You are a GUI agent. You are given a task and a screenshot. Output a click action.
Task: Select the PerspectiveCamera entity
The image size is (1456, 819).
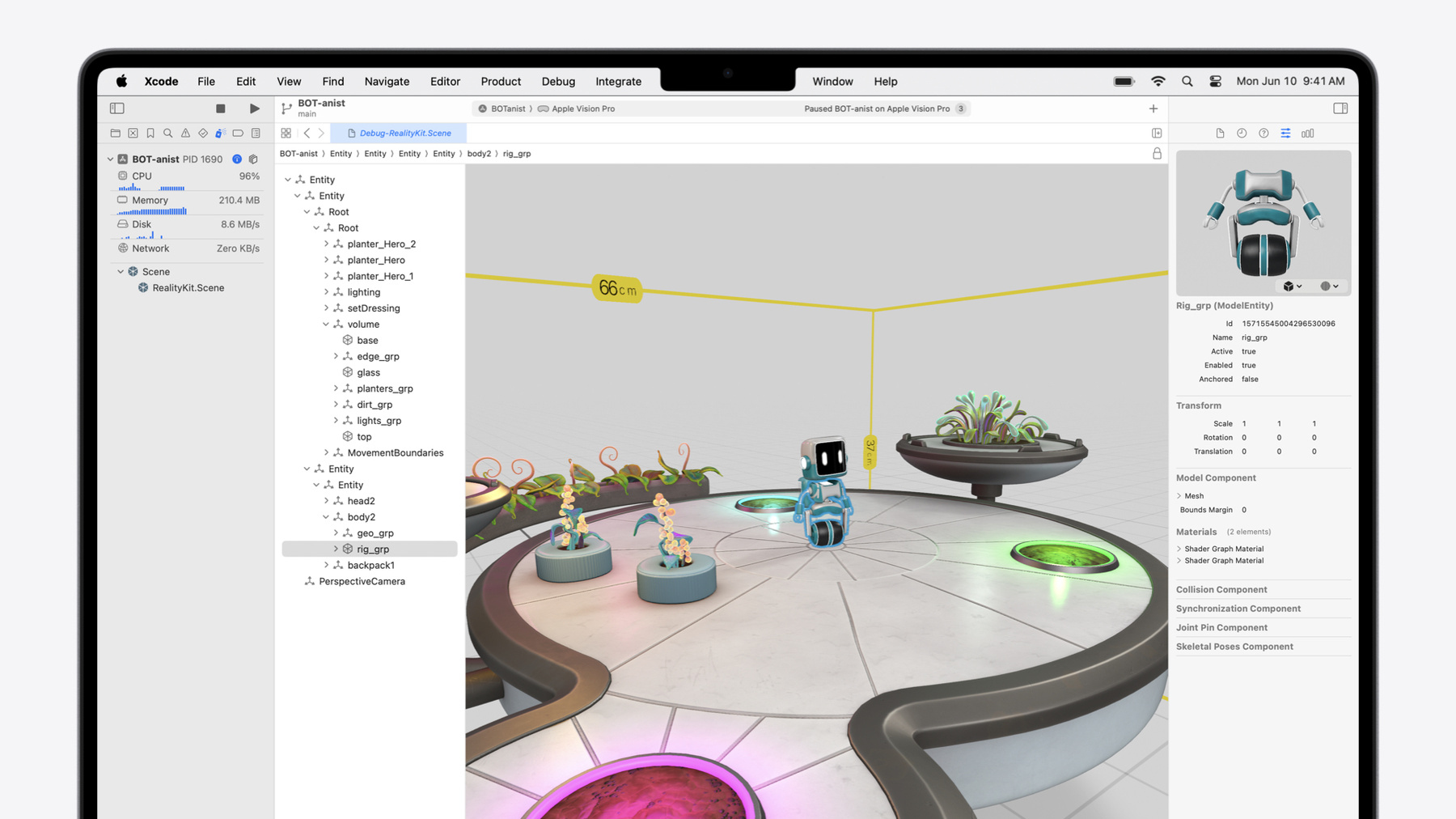click(362, 581)
